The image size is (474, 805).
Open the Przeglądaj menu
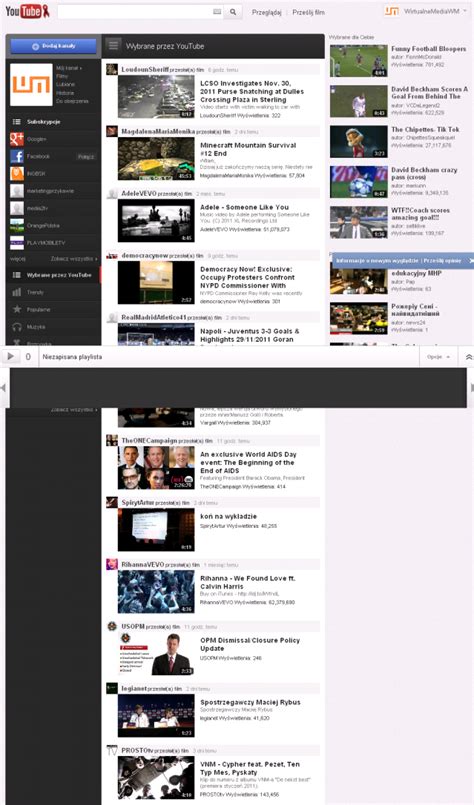[267, 12]
